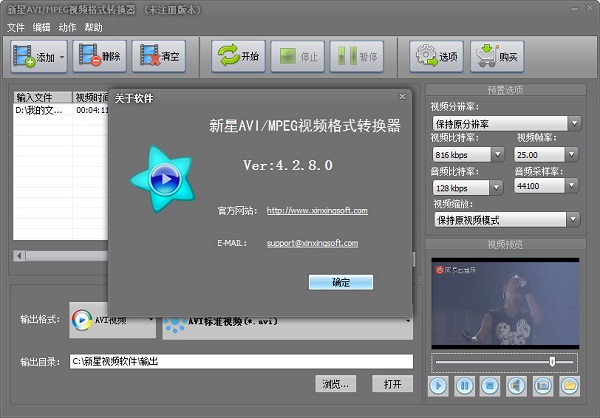This screenshot has height=418, width=600.
Task: Expand the 视频帧率 25.00 dropdown
Action: tap(572, 155)
